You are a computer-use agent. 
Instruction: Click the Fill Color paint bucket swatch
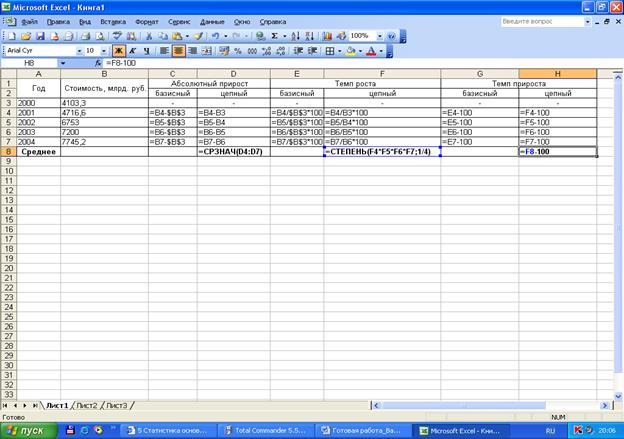pyautogui.click(x=352, y=50)
